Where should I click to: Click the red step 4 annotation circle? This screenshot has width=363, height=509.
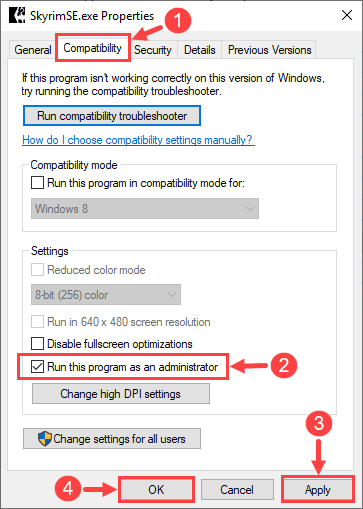point(68,489)
